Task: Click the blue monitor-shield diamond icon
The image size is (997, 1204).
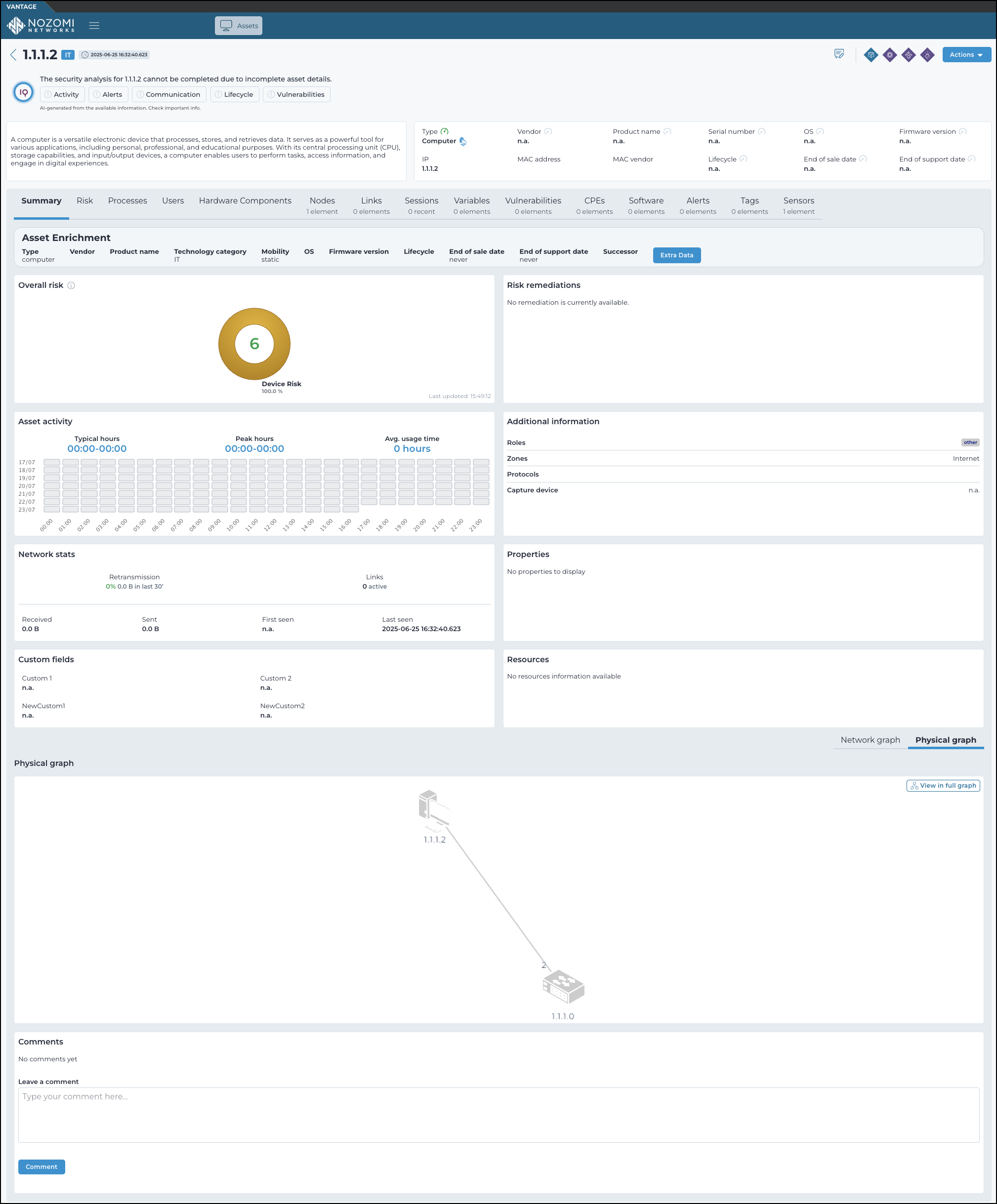Action: [870, 55]
